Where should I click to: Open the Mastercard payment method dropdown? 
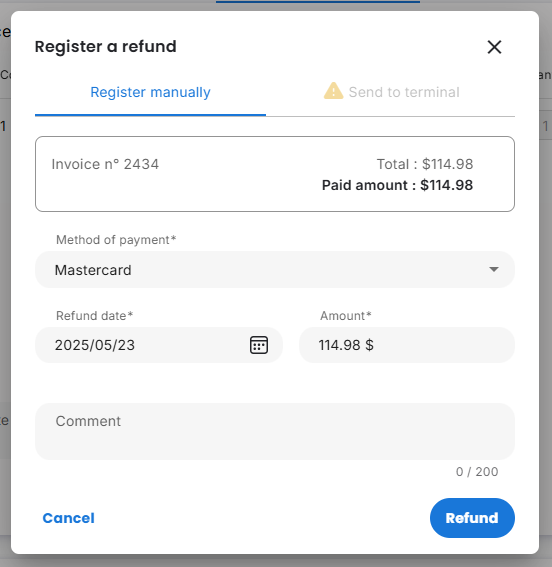(275, 270)
